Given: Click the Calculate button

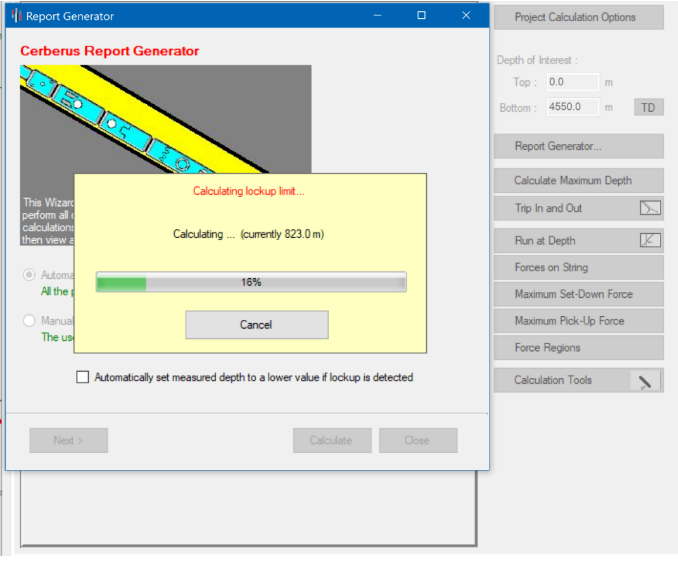Looking at the screenshot, I should coord(332,440).
